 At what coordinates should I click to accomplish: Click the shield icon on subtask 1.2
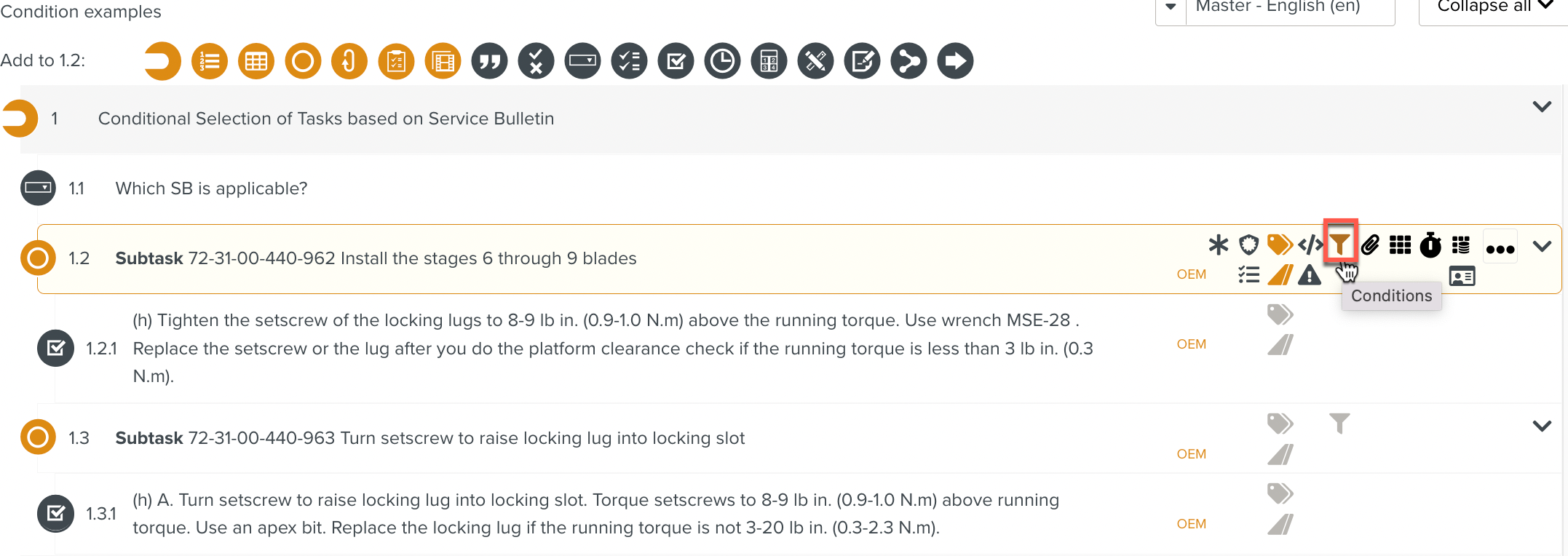pos(1249,245)
